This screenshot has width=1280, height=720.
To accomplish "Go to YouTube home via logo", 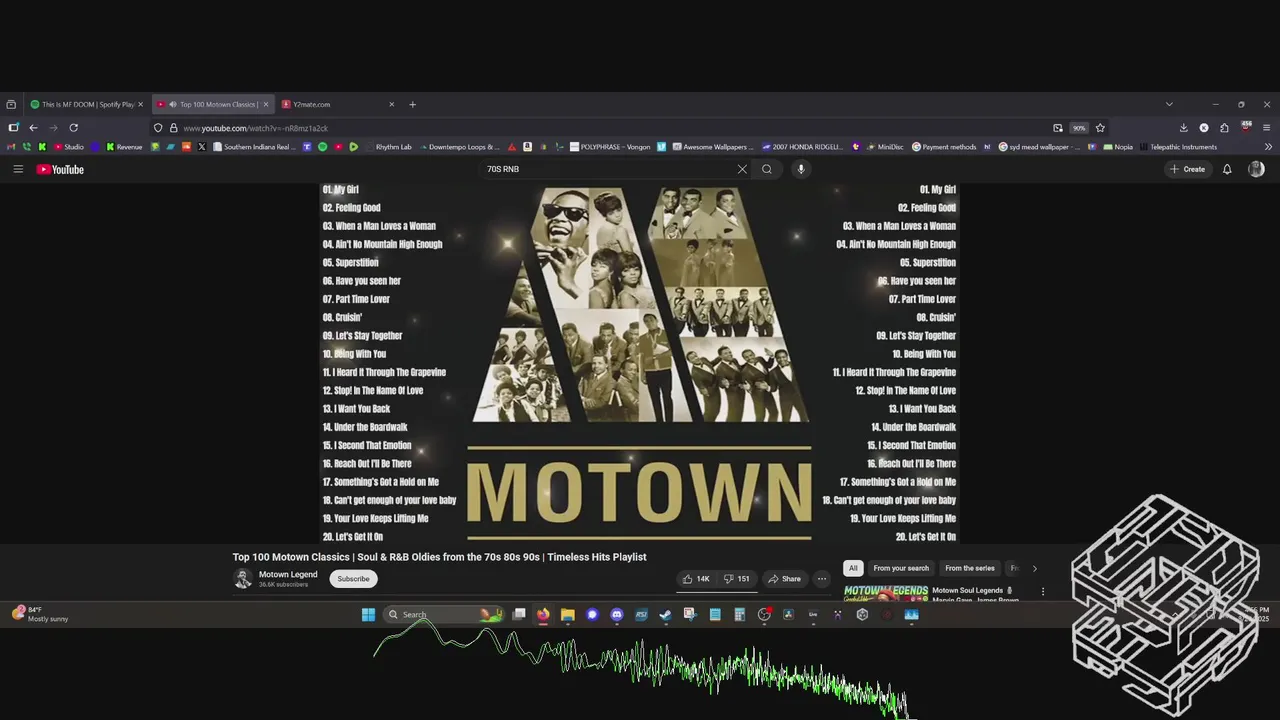I will click(x=60, y=169).
